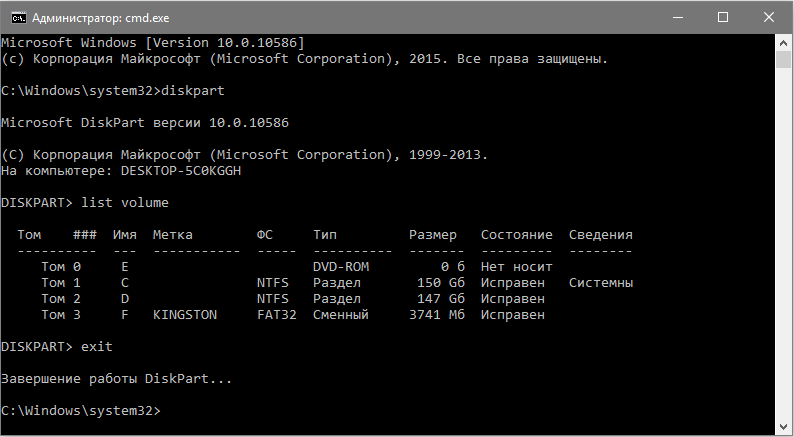This screenshot has height=437, width=794.
Task: Click the final C:\Windows\system32> prompt
Action: (80, 411)
